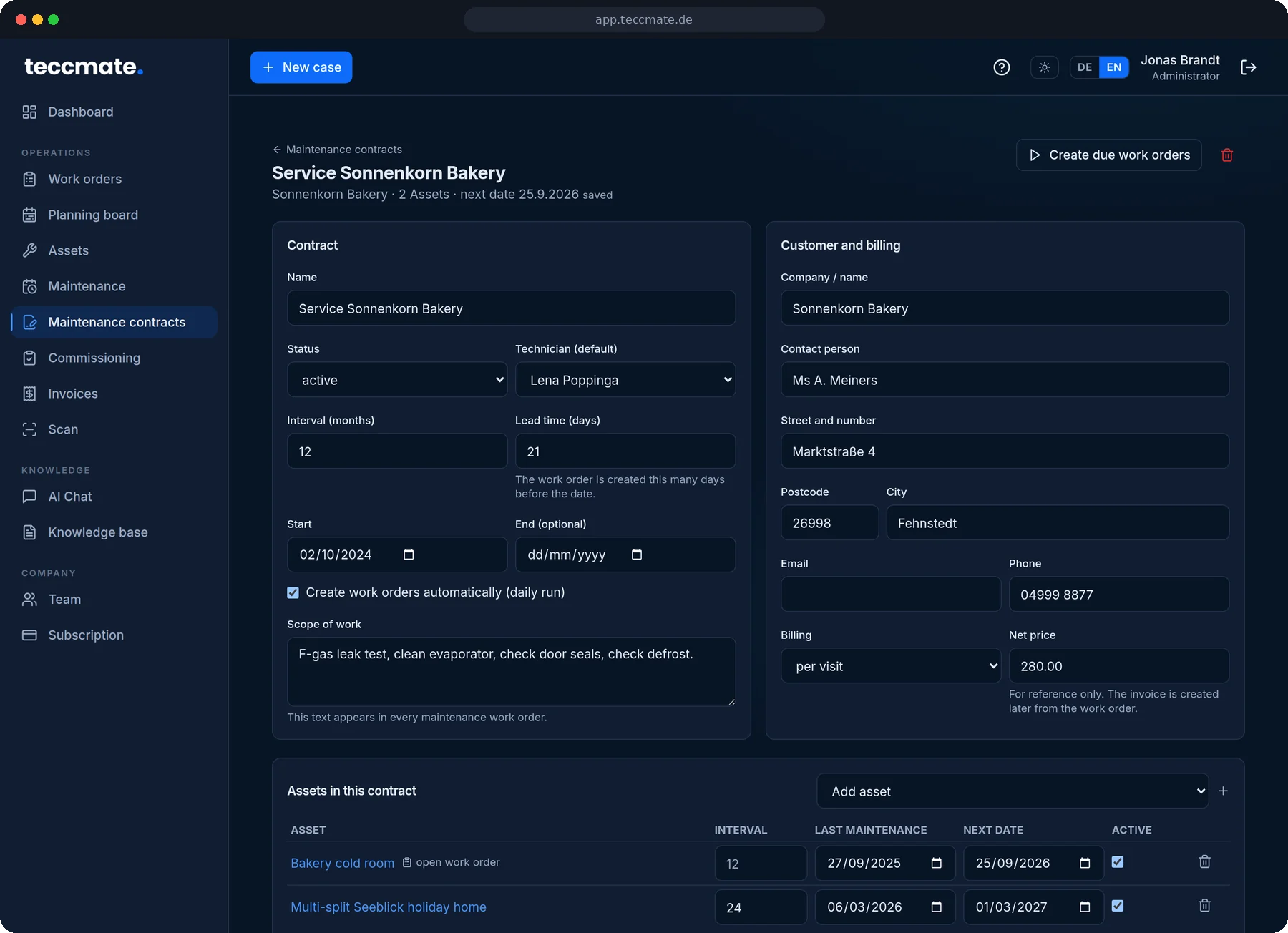Viewport: 1288px width, 933px height.
Task: Open the Billing per visit dropdown
Action: (891, 666)
